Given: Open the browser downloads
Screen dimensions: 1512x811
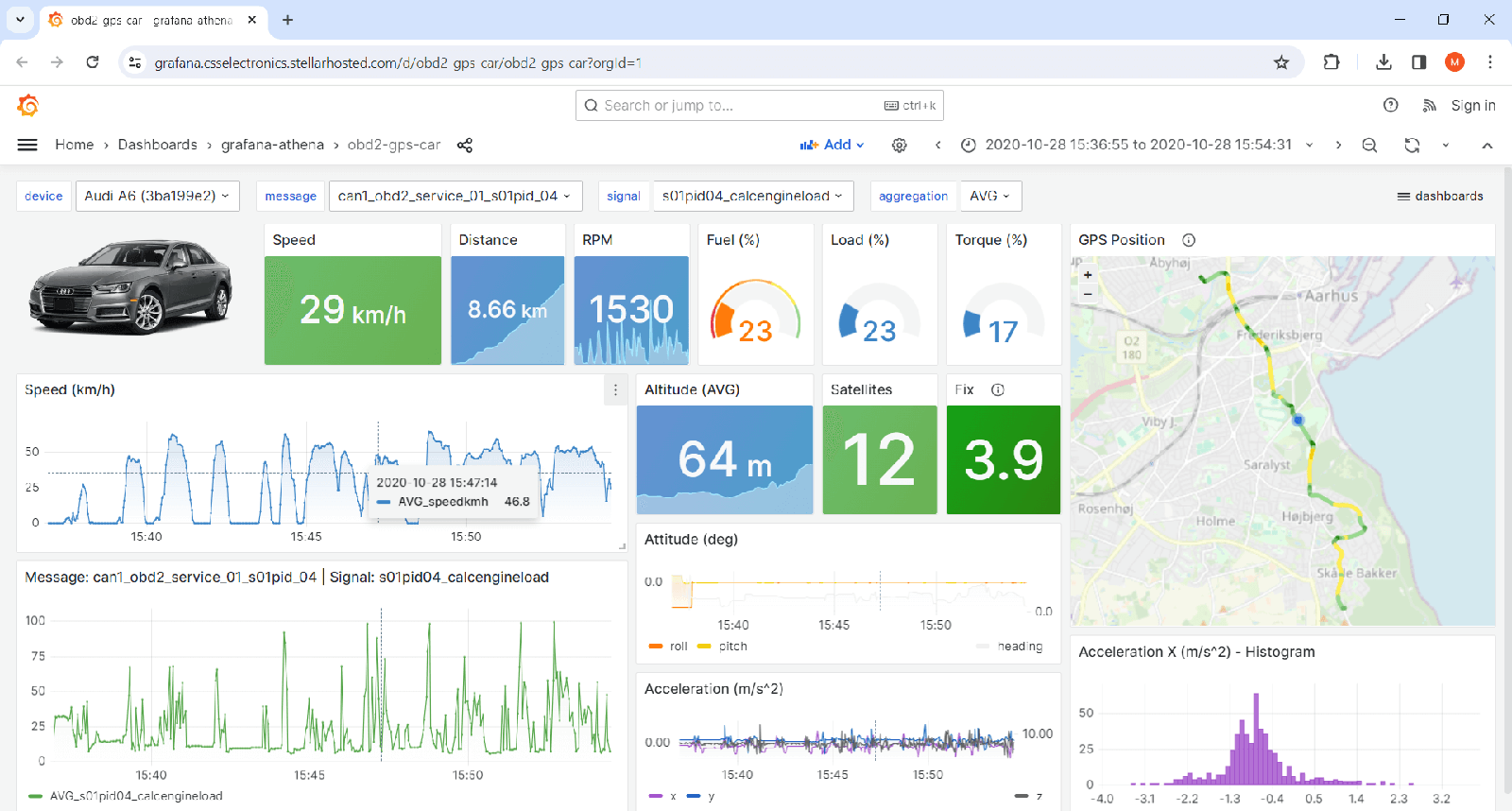Looking at the screenshot, I should [1383, 62].
